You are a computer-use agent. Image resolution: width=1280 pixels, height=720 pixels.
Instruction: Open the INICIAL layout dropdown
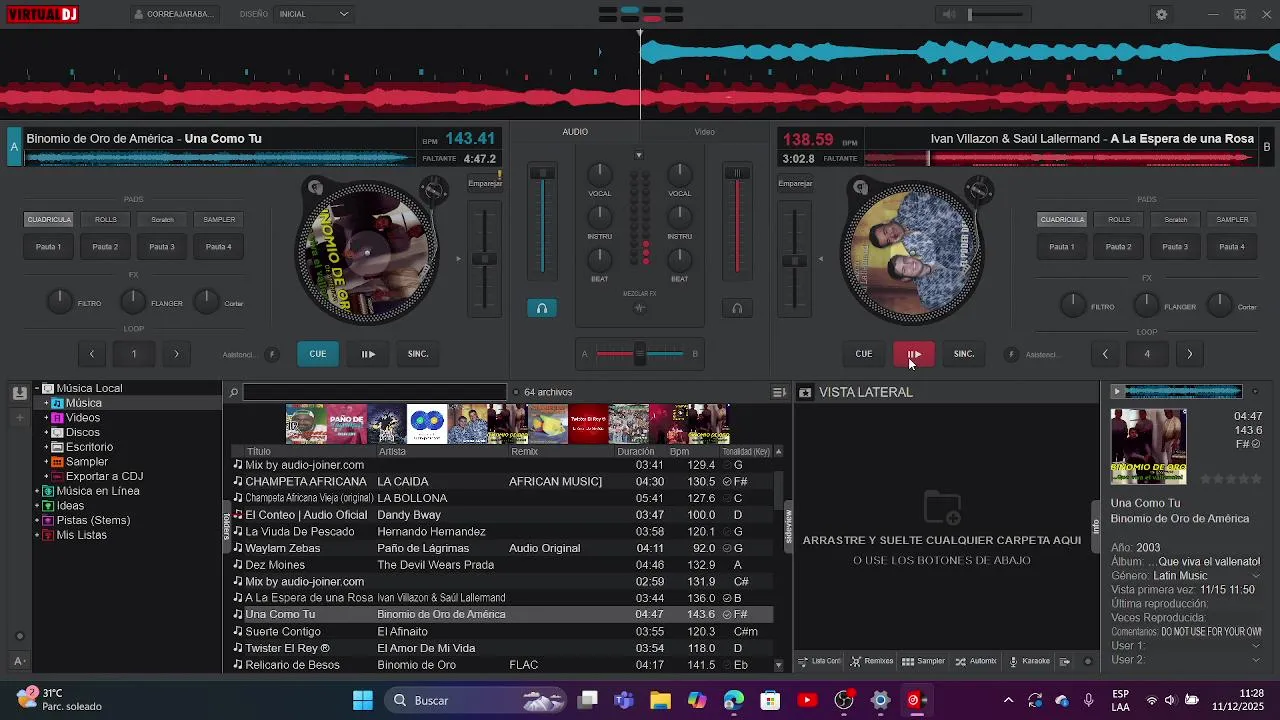pos(314,14)
